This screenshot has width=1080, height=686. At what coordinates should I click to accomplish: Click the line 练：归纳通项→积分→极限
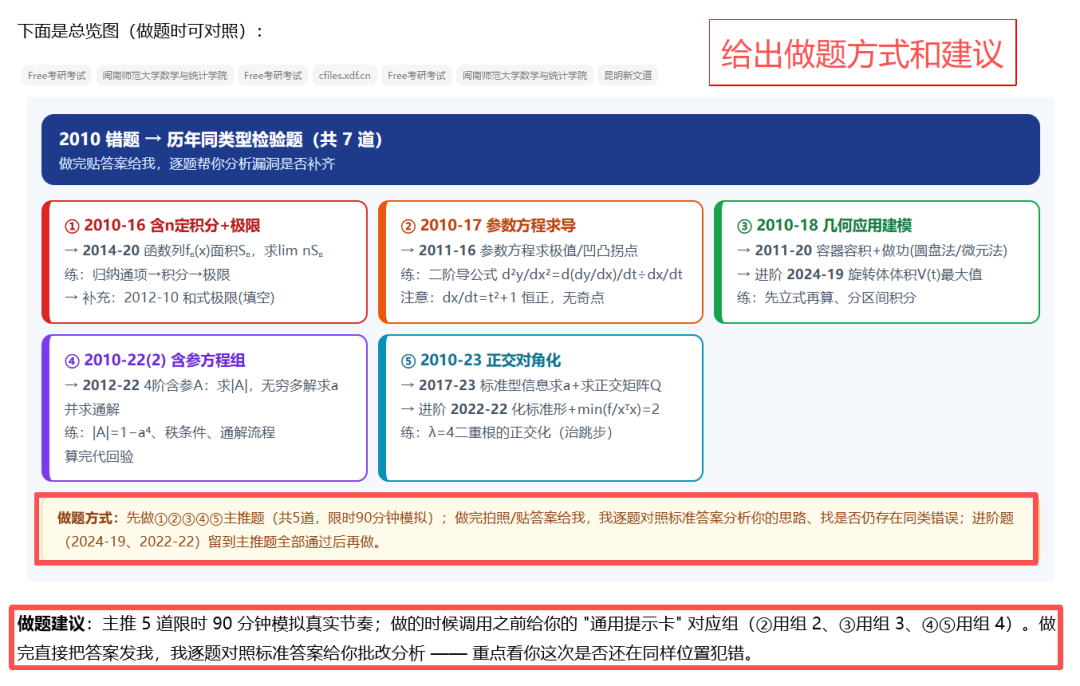coord(147,274)
